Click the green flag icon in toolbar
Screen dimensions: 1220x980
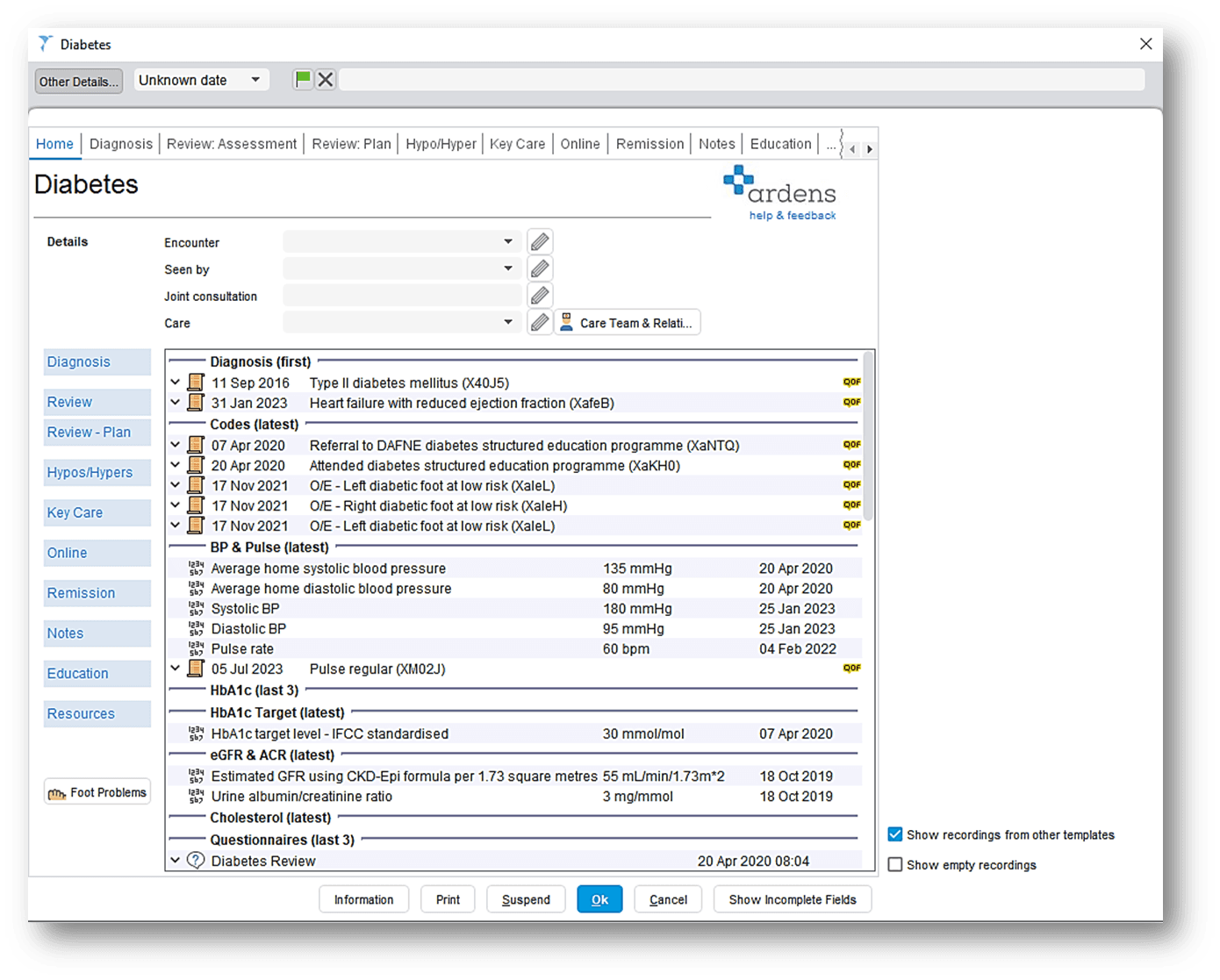303,80
